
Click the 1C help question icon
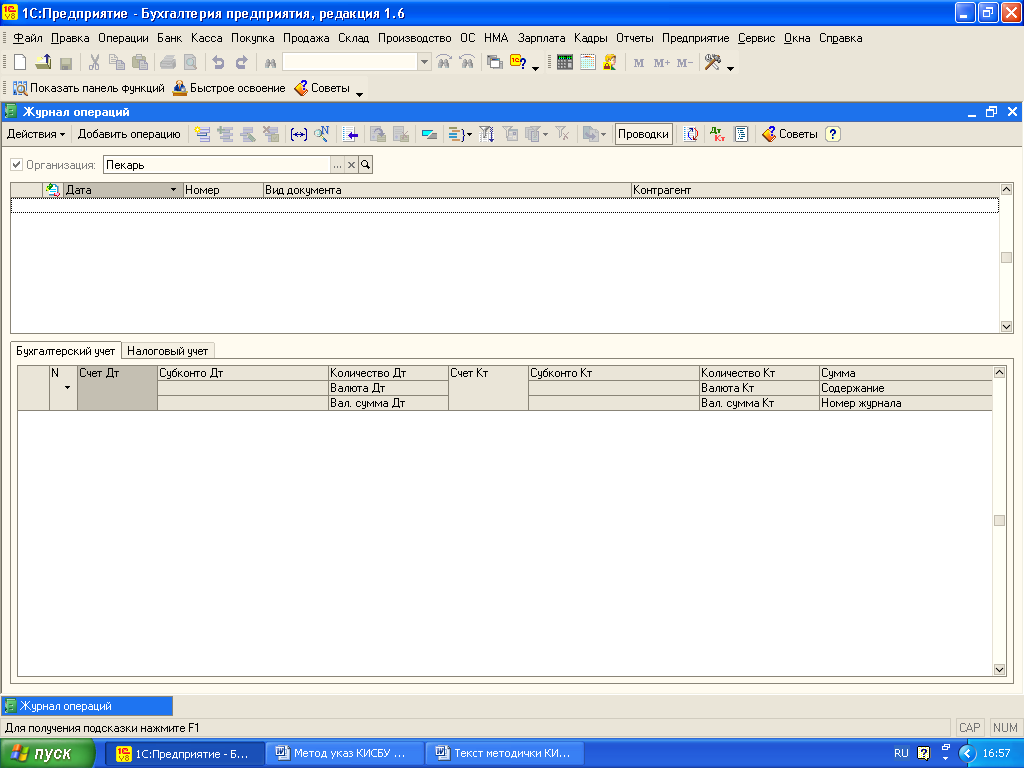(519, 63)
